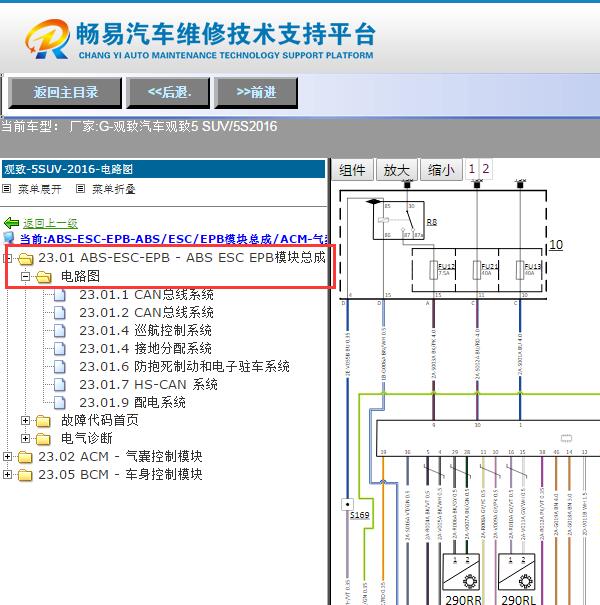The width and height of the screenshot is (600, 605).
Task: Click the 290RL component label
Action: pos(518,600)
